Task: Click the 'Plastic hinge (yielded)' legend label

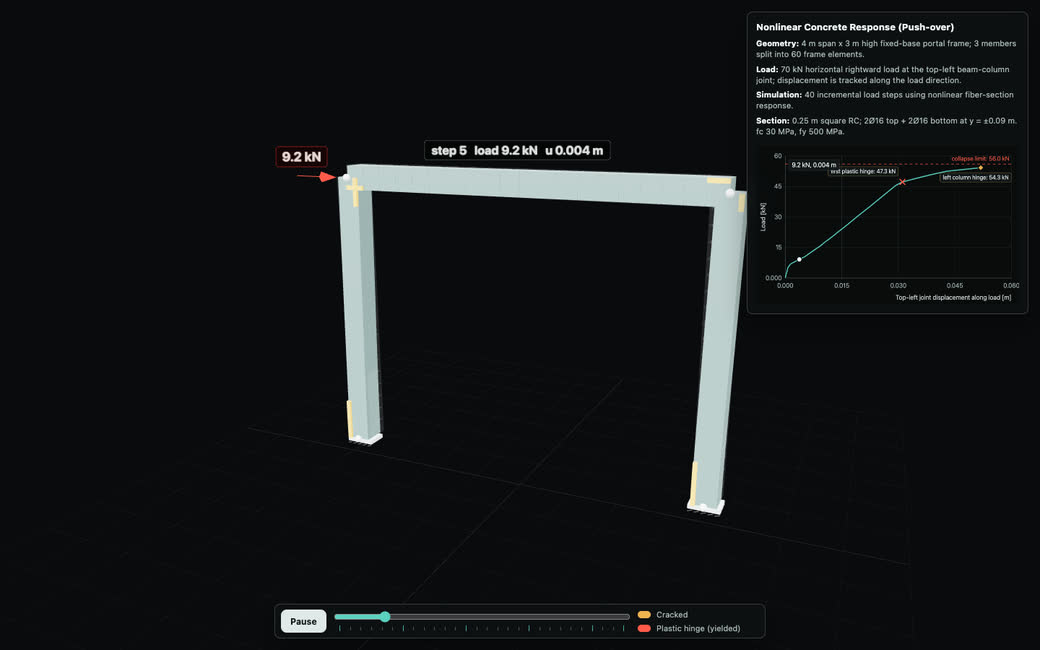Action: (698, 628)
